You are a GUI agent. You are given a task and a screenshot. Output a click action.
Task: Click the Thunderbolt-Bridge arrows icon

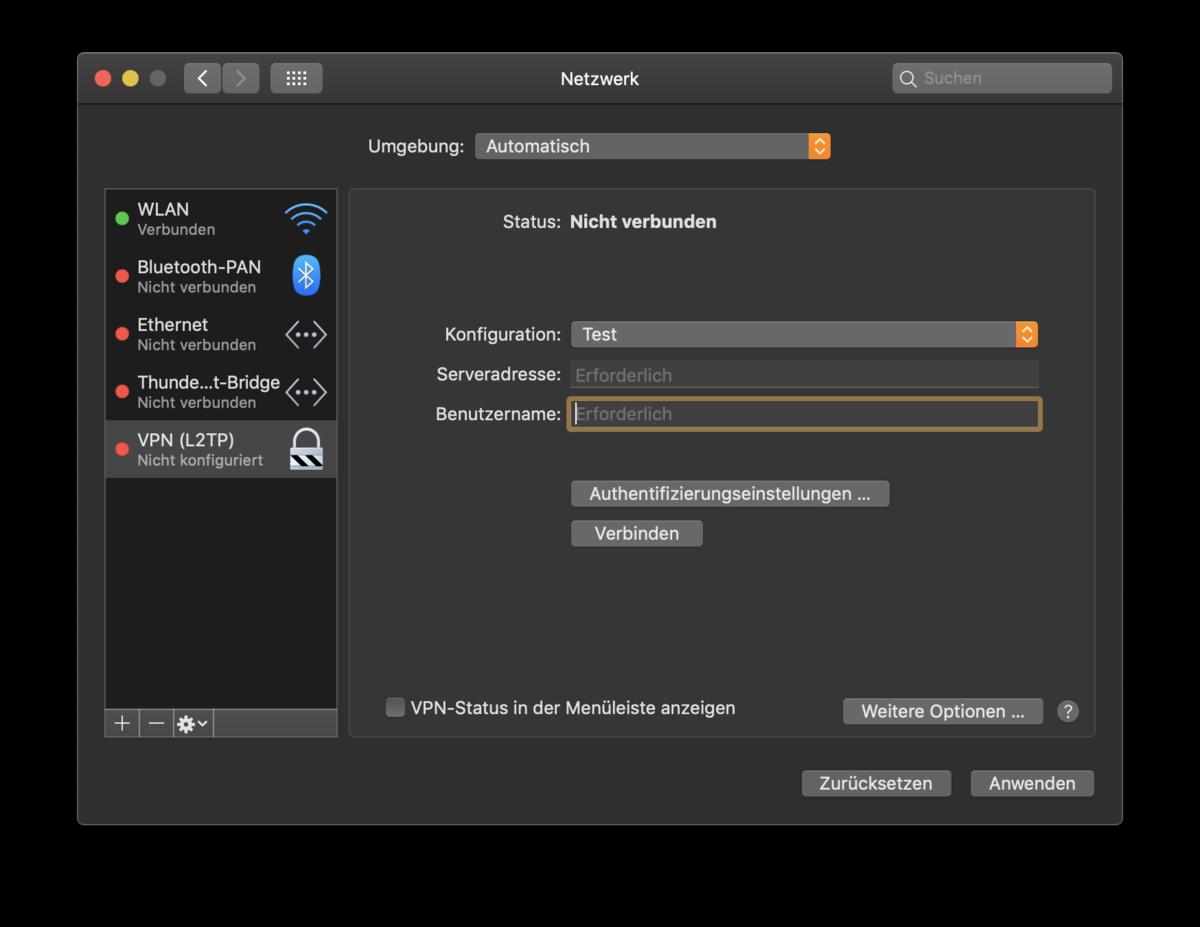click(306, 392)
